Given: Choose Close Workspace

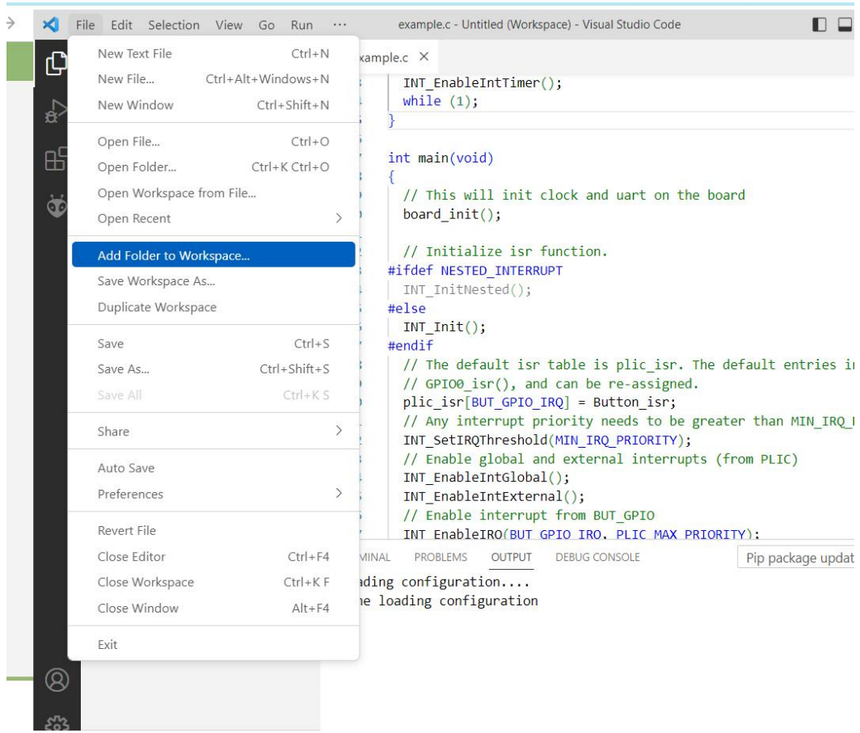Looking at the screenshot, I should pos(213,582).
